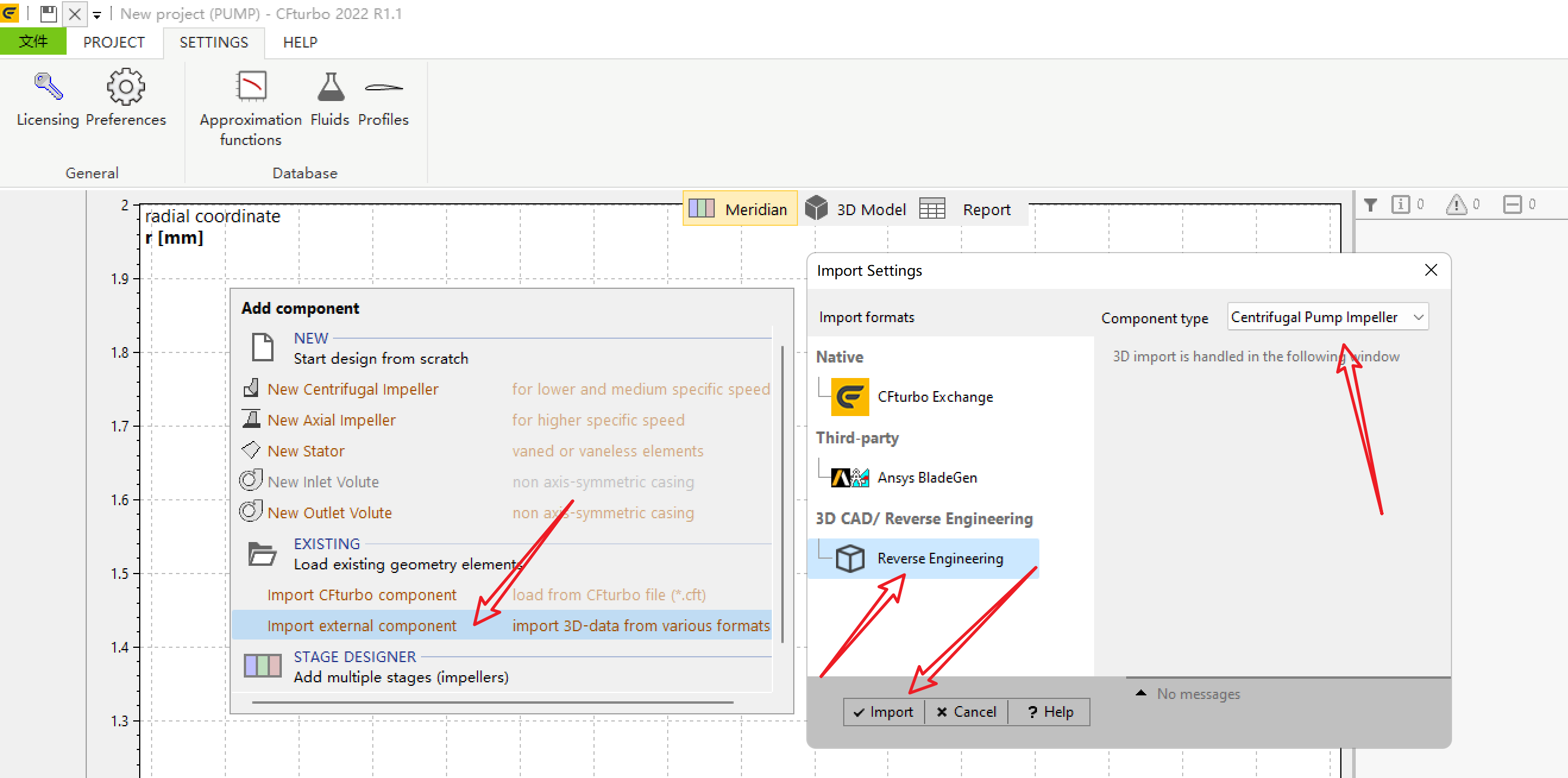Open the Component type dropdown

[x=1328, y=317]
